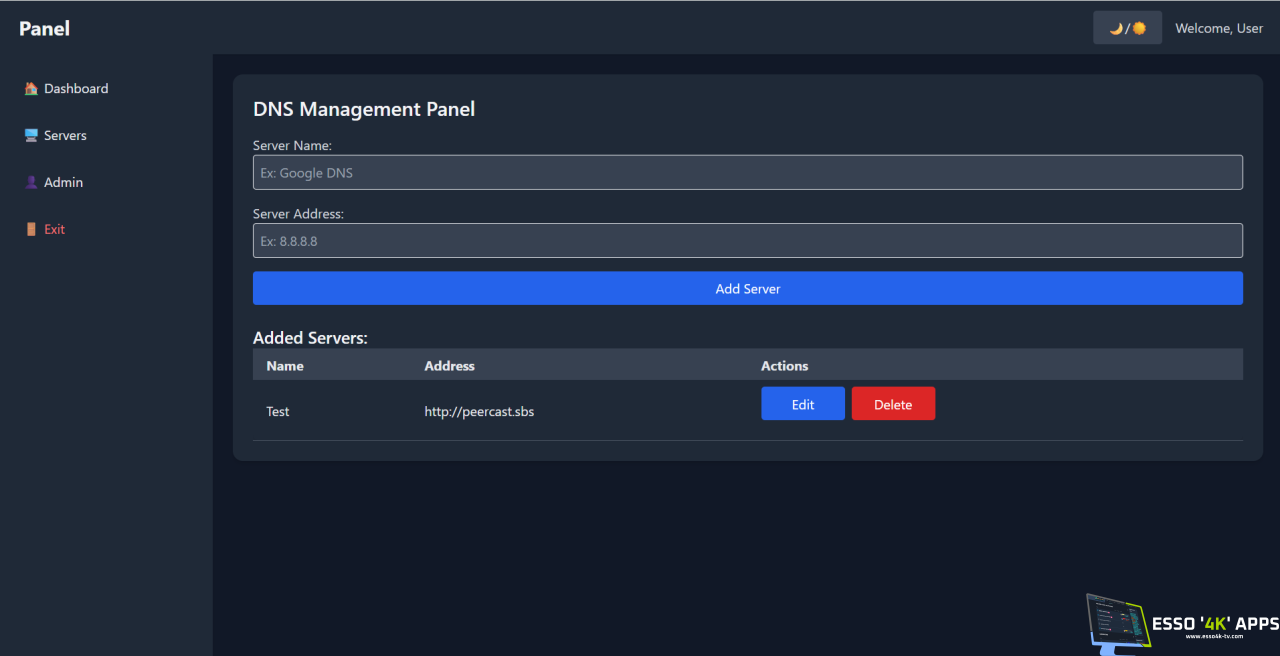Click the Panel title in header

pyautogui.click(x=44, y=28)
